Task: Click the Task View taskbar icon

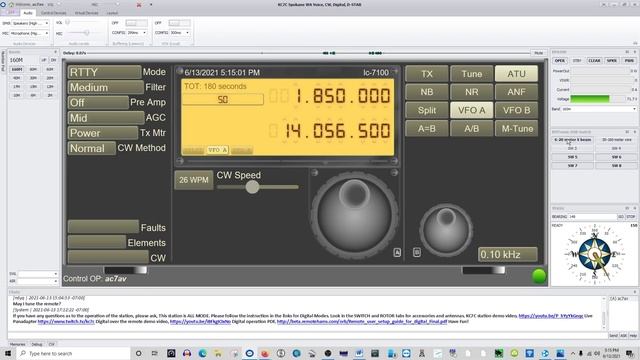Action: (x=155, y=353)
